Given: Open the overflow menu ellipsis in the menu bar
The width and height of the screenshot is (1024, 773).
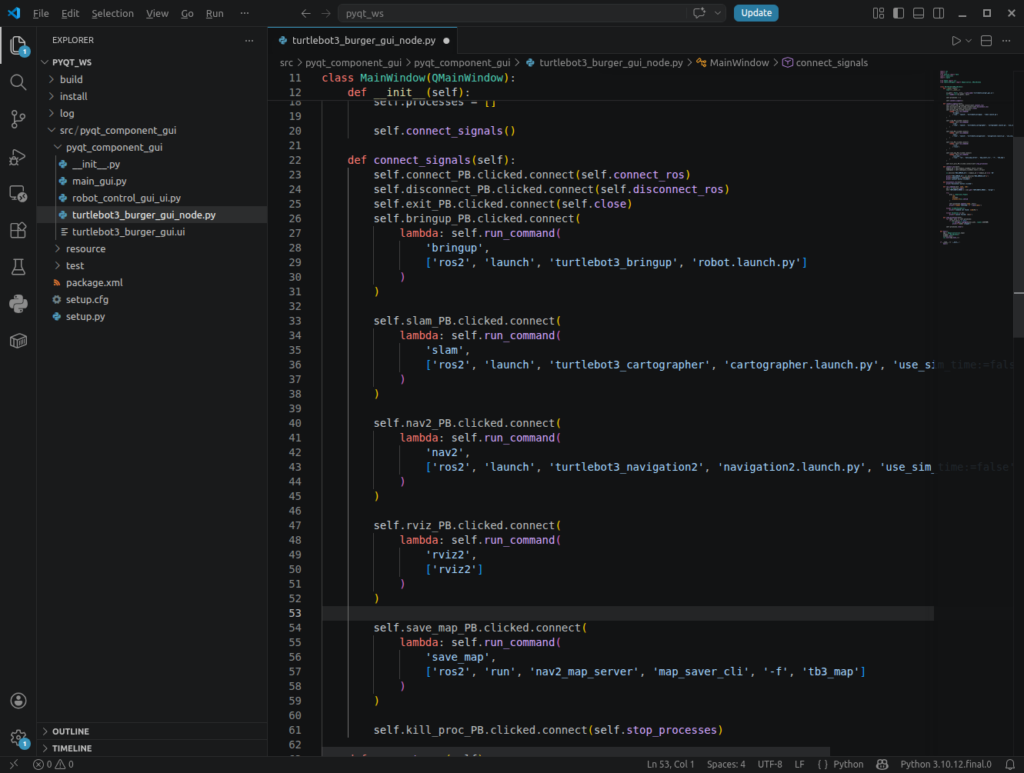Looking at the screenshot, I should point(244,13).
